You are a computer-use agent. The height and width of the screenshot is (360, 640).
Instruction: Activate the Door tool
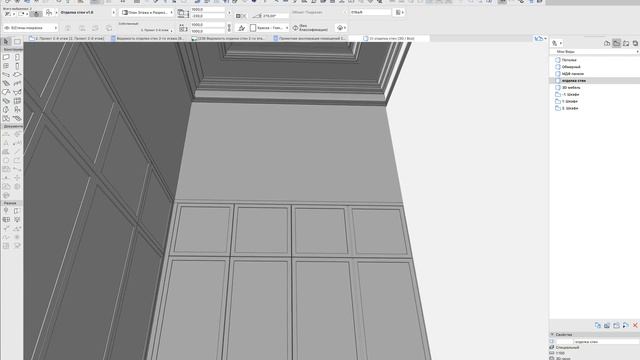click(x=17, y=58)
